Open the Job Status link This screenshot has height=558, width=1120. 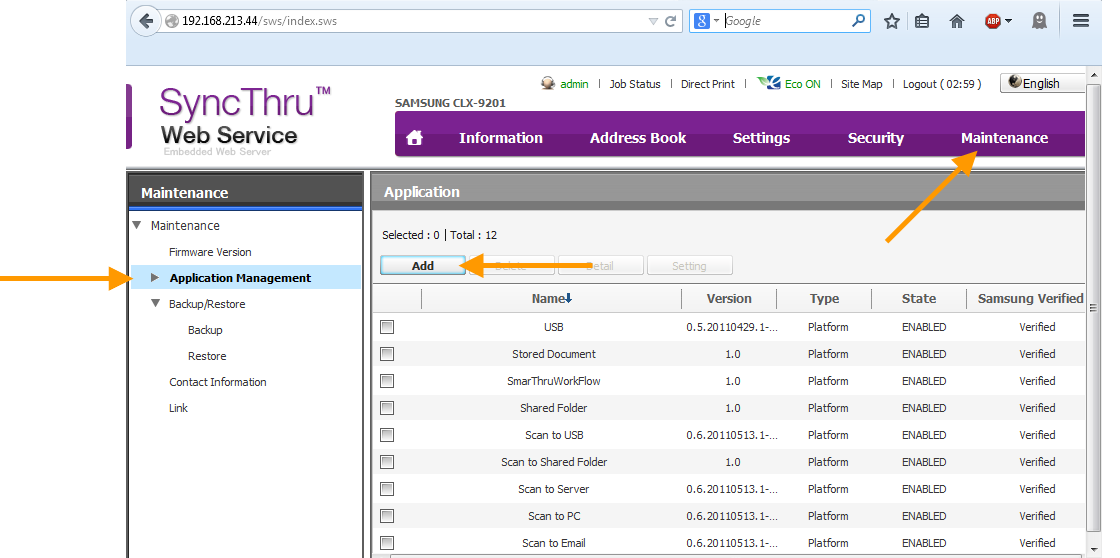(x=635, y=84)
